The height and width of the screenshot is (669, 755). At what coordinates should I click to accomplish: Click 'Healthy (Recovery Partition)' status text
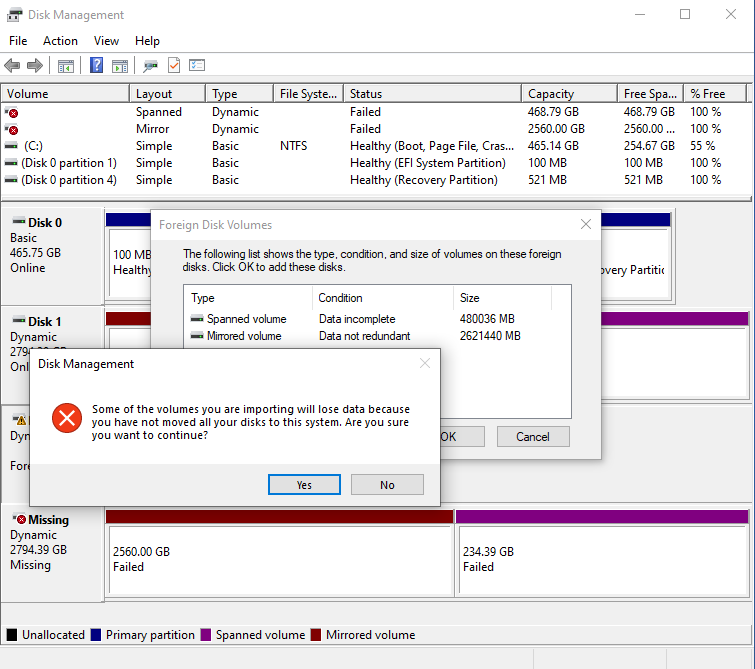(x=424, y=180)
